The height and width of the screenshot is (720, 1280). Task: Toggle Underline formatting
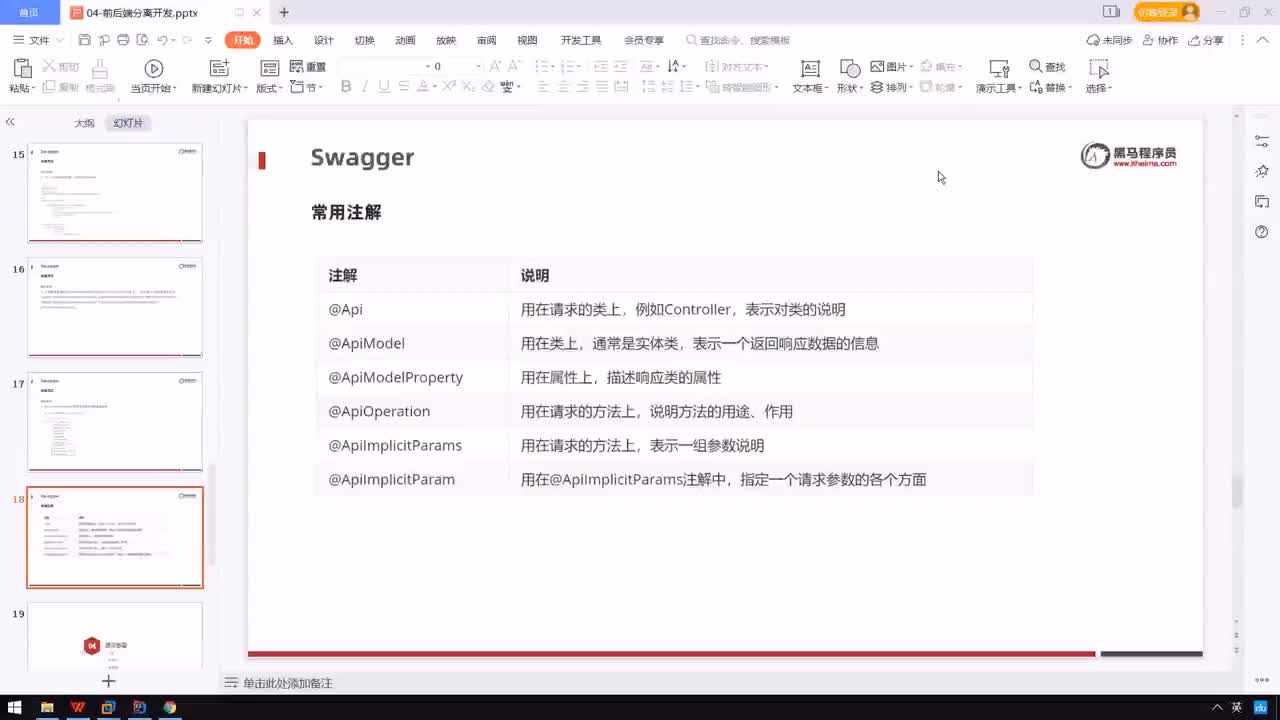point(384,87)
